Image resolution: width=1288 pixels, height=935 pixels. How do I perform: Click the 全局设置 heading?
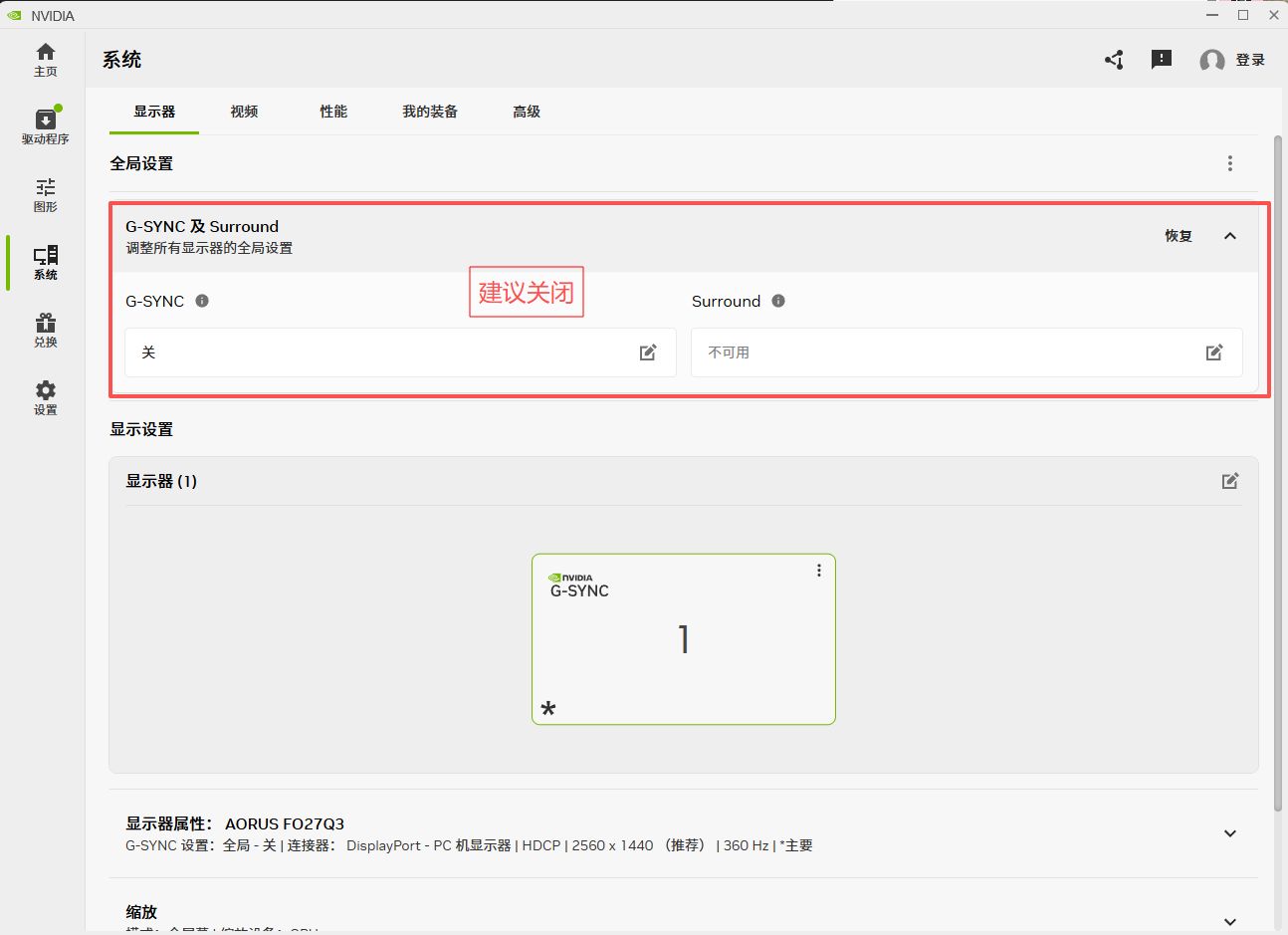[141, 163]
